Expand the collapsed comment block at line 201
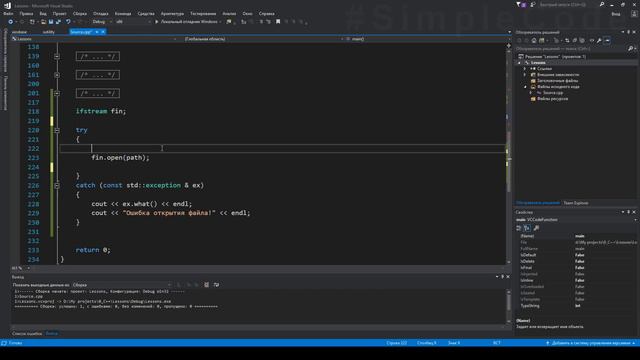The image size is (640, 360). [57, 93]
